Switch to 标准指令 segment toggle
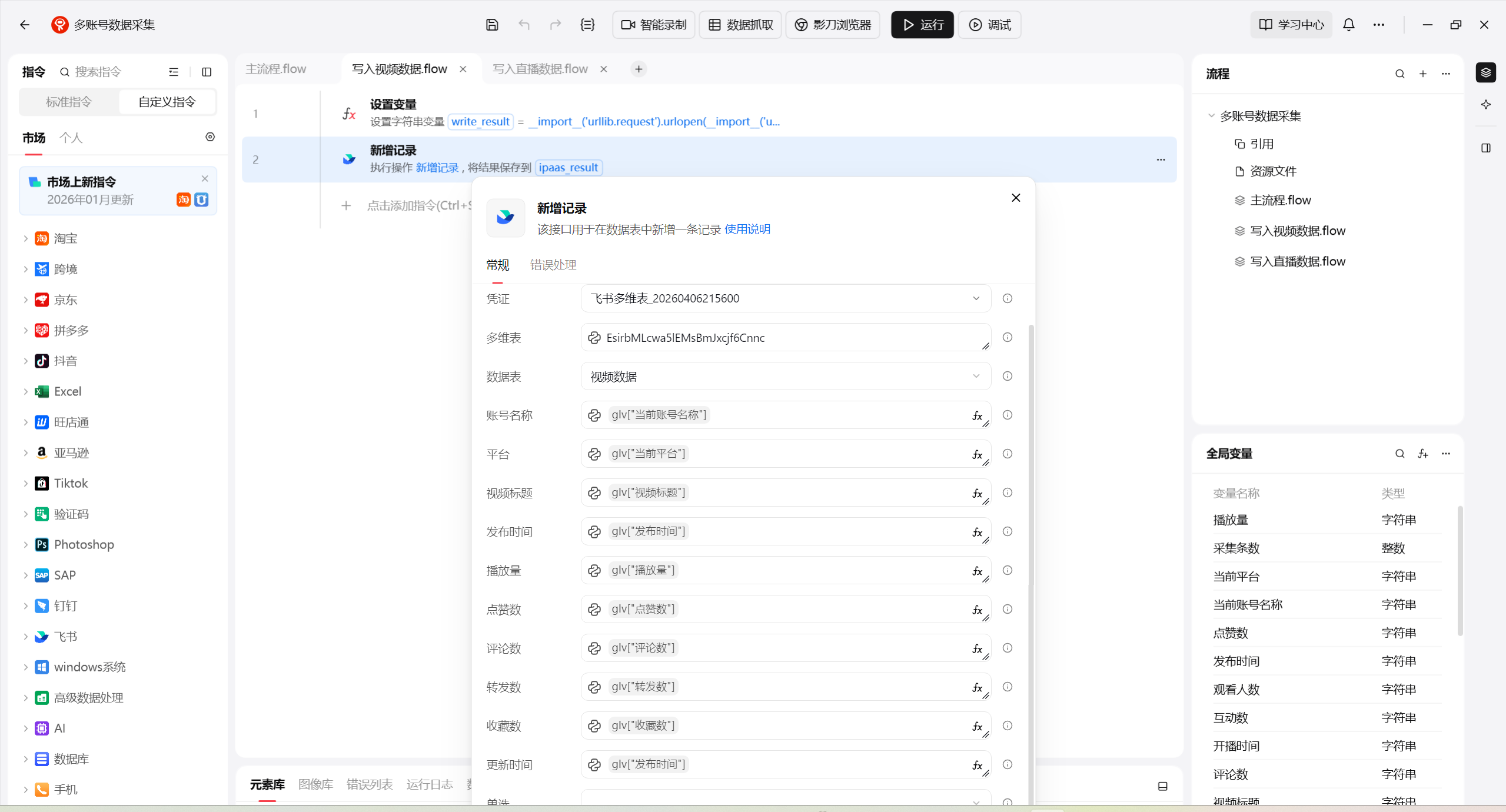1506x812 pixels. 69,102
